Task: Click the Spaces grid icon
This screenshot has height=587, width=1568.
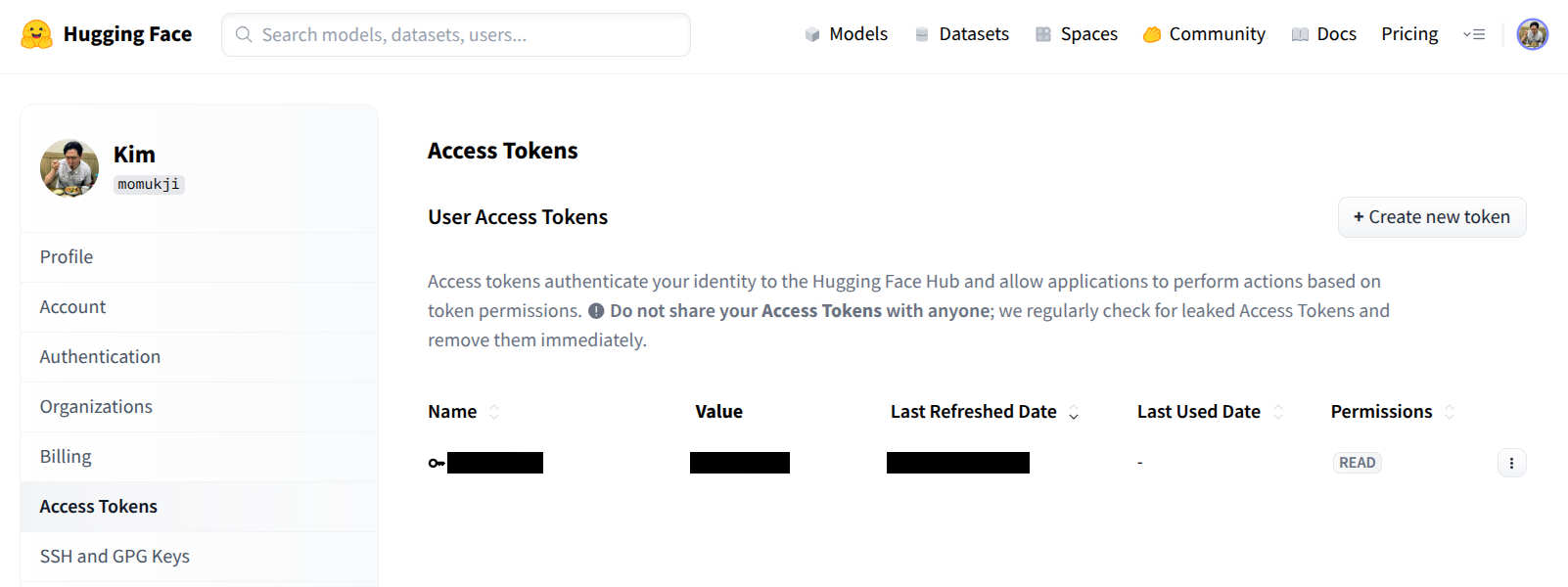Action: (x=1043, y=34)
